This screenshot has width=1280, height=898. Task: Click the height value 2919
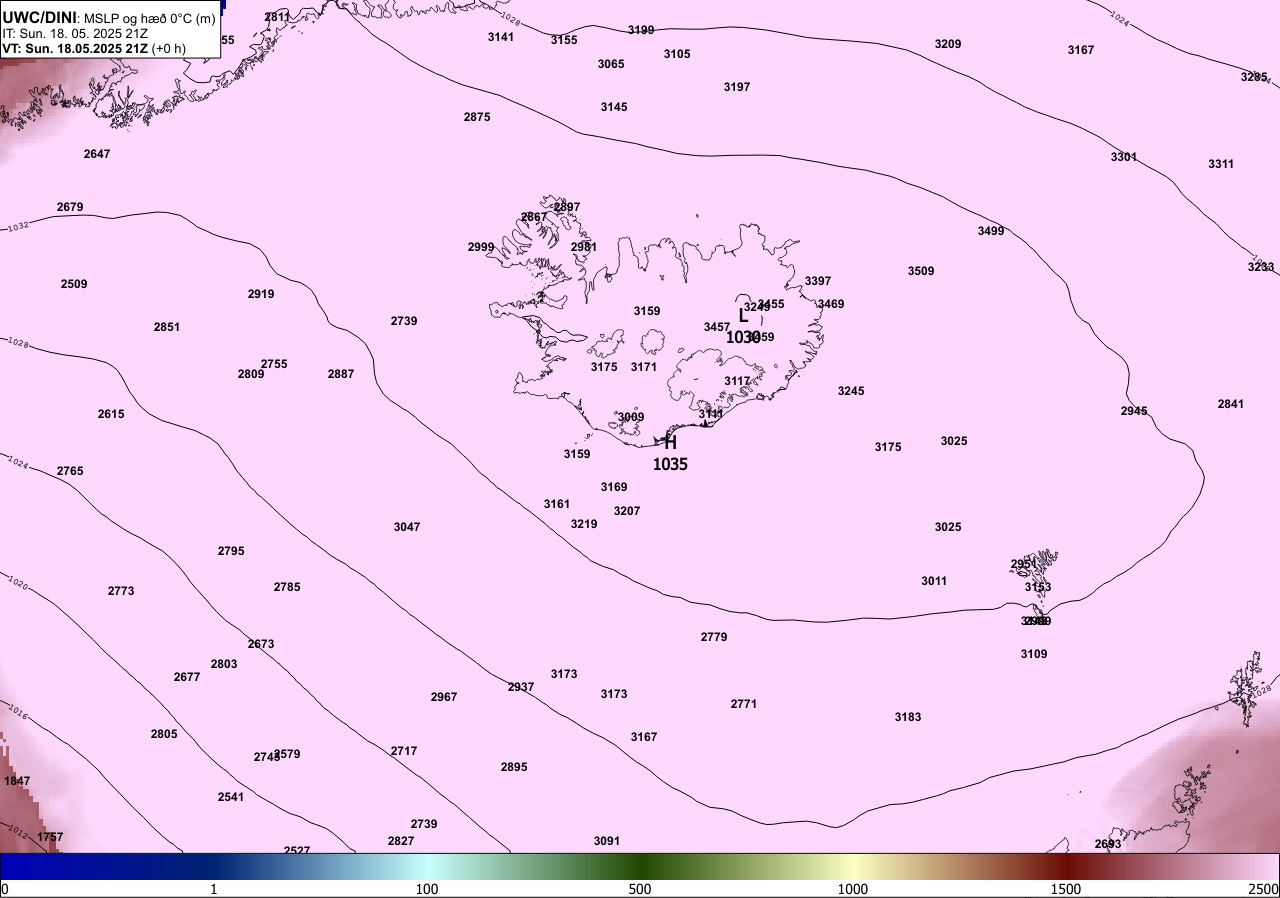pos(261,294)
